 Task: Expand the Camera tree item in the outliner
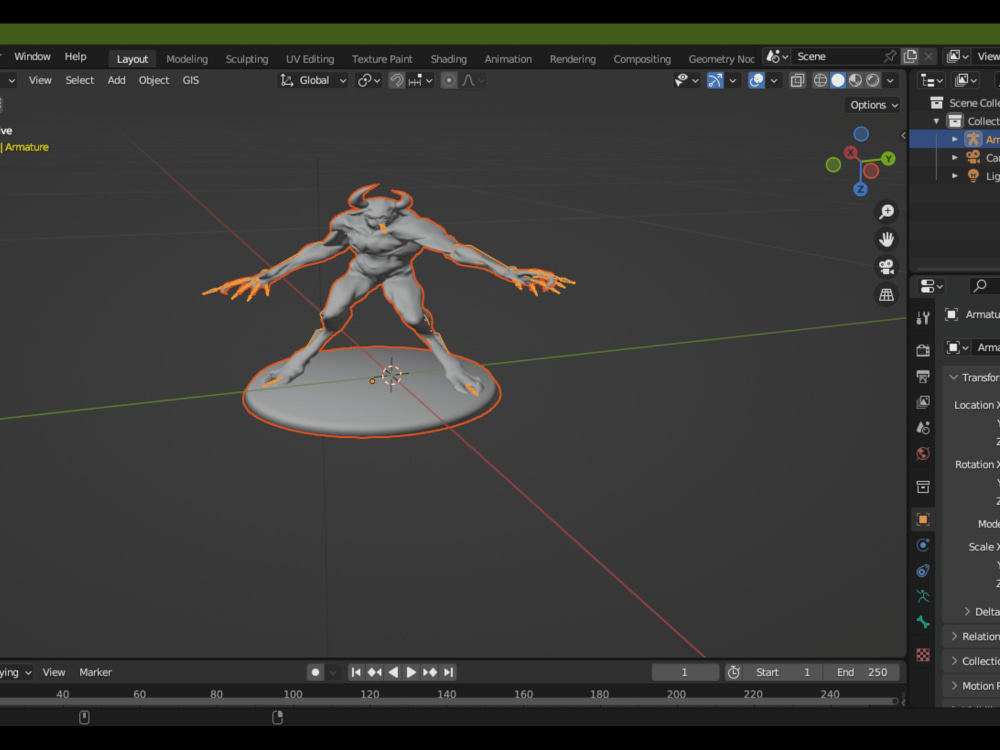[955, 158]
